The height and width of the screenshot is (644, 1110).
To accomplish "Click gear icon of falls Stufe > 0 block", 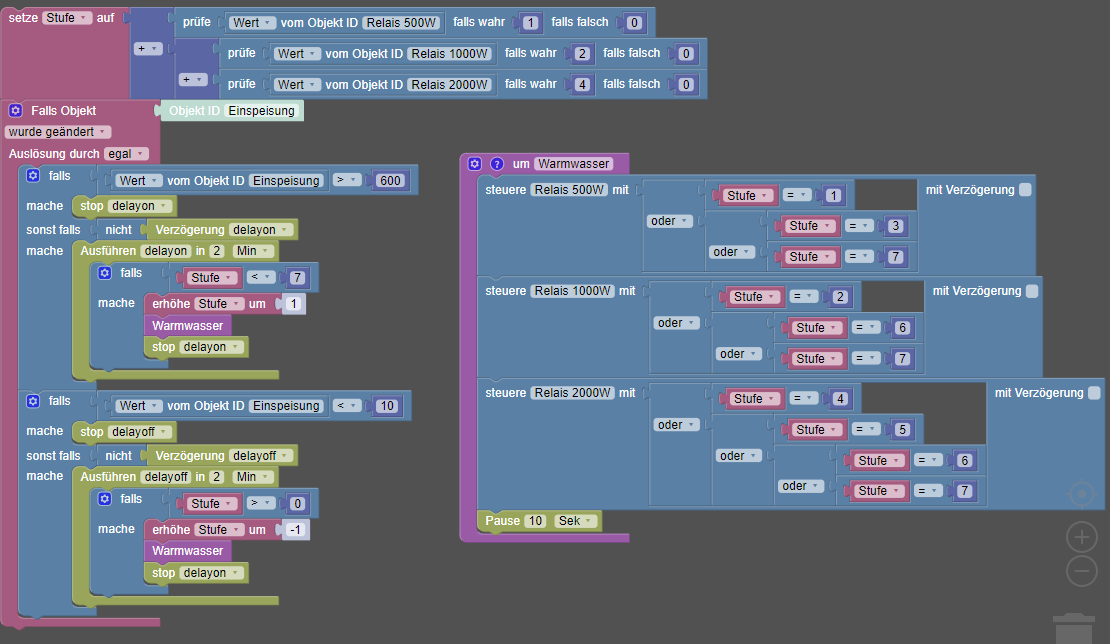I will 105,499.
